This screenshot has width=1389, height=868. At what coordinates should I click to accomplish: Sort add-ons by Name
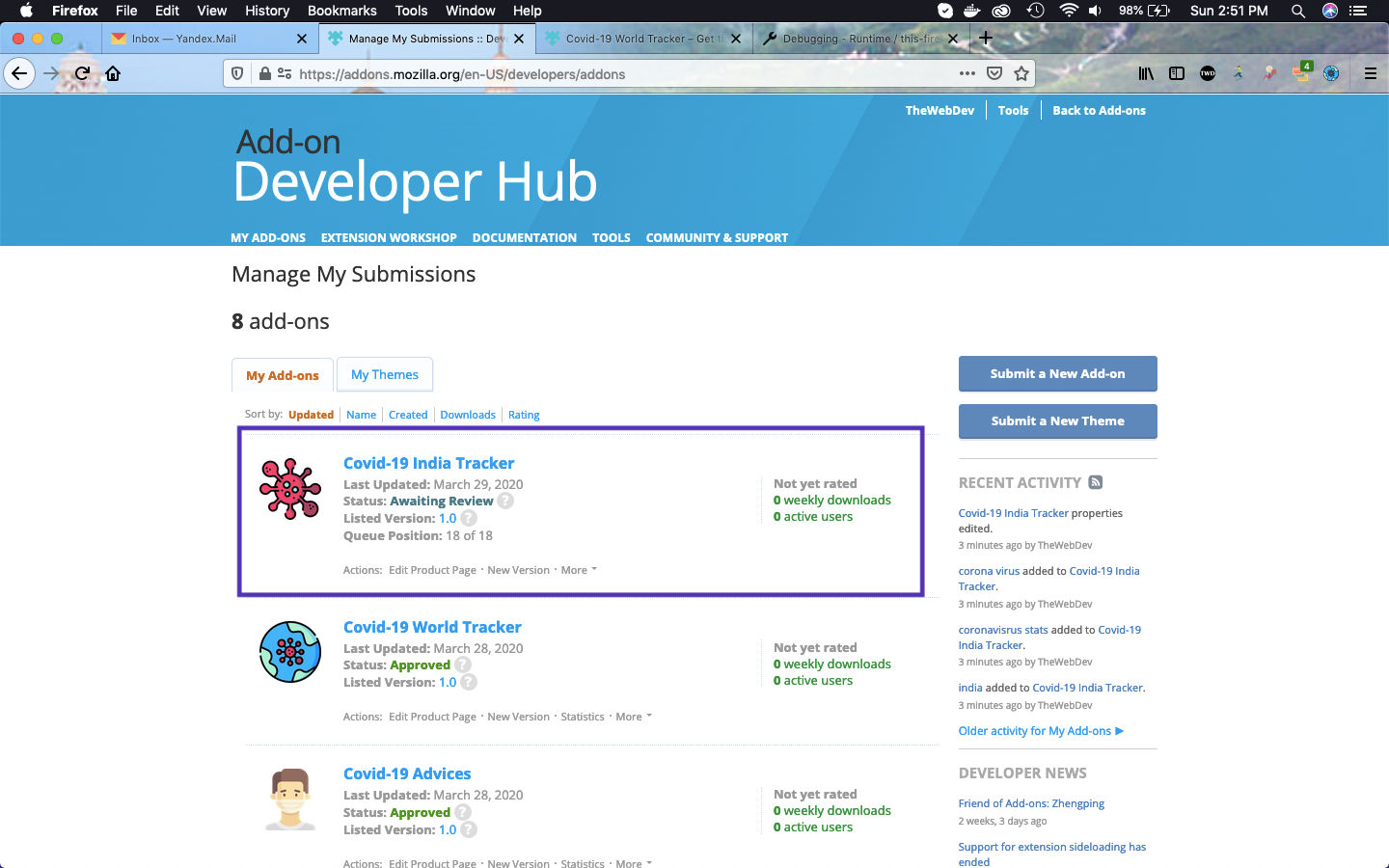(x=362, y=415)
